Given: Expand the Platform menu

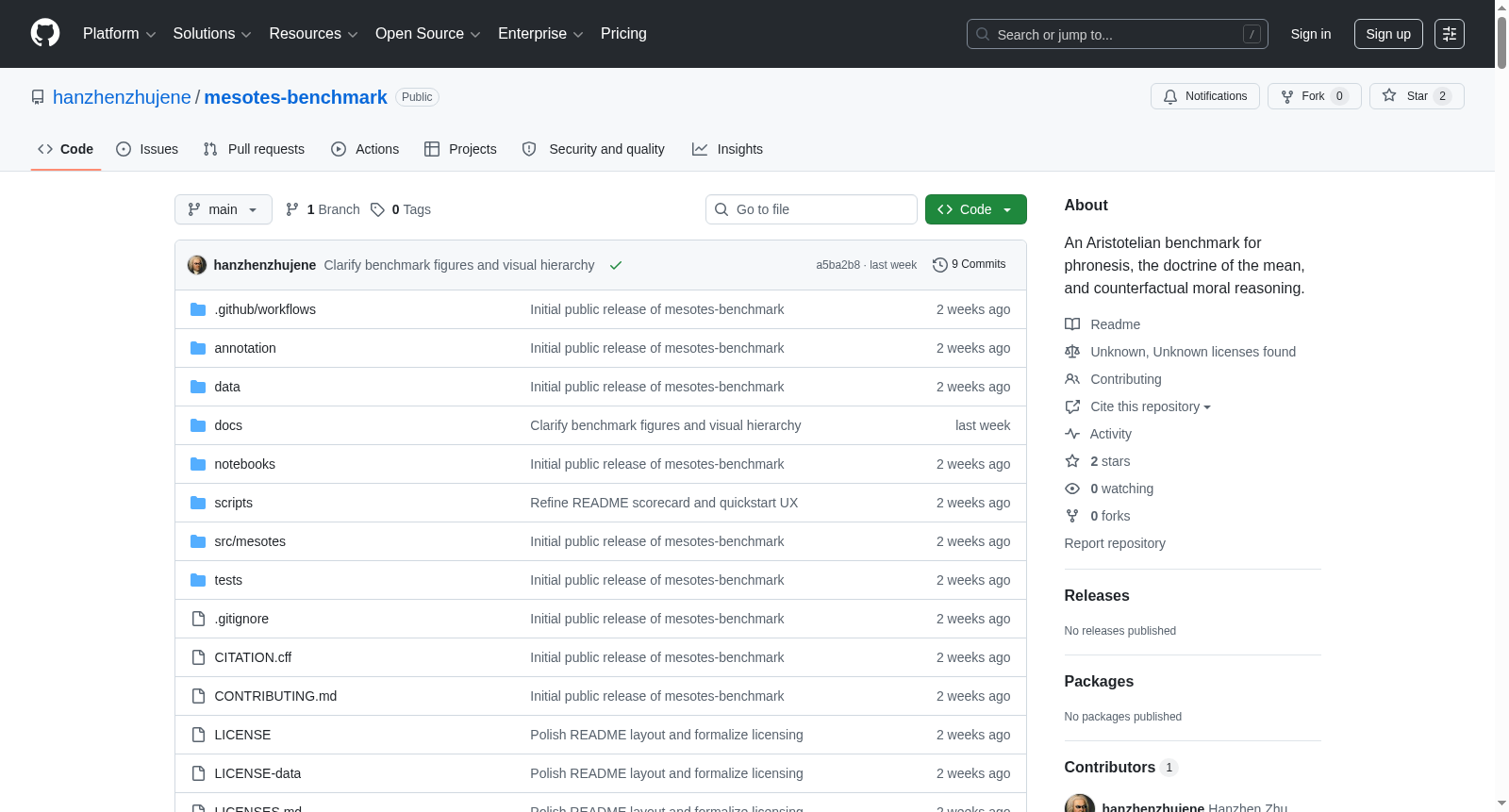Looking at the screenshot, I should (x=119, y=34).
